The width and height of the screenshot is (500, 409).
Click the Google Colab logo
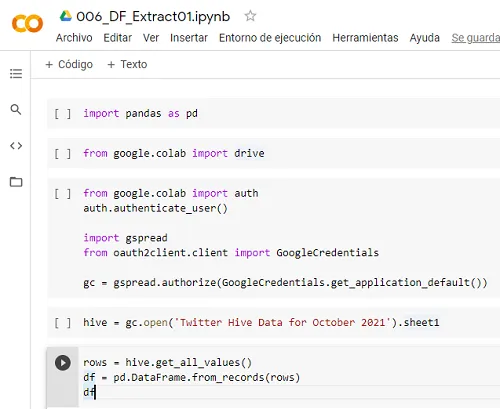(27, 23)
